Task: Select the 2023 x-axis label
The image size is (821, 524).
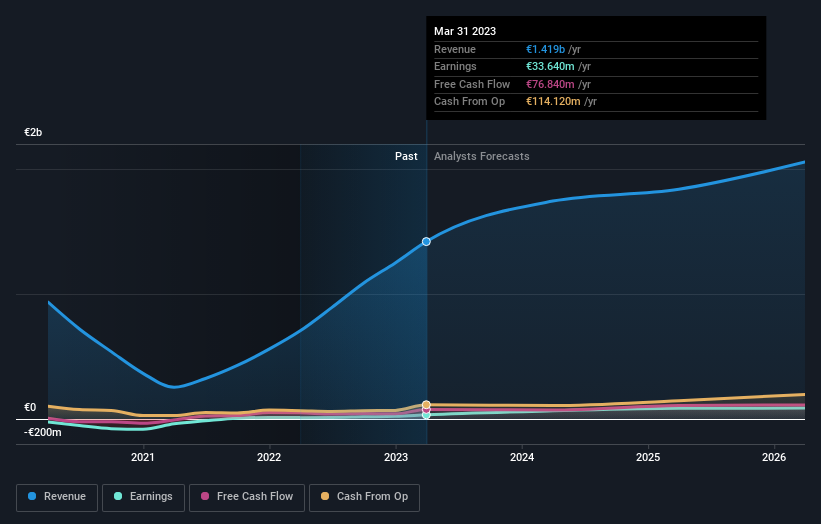Action: (396, 457)
